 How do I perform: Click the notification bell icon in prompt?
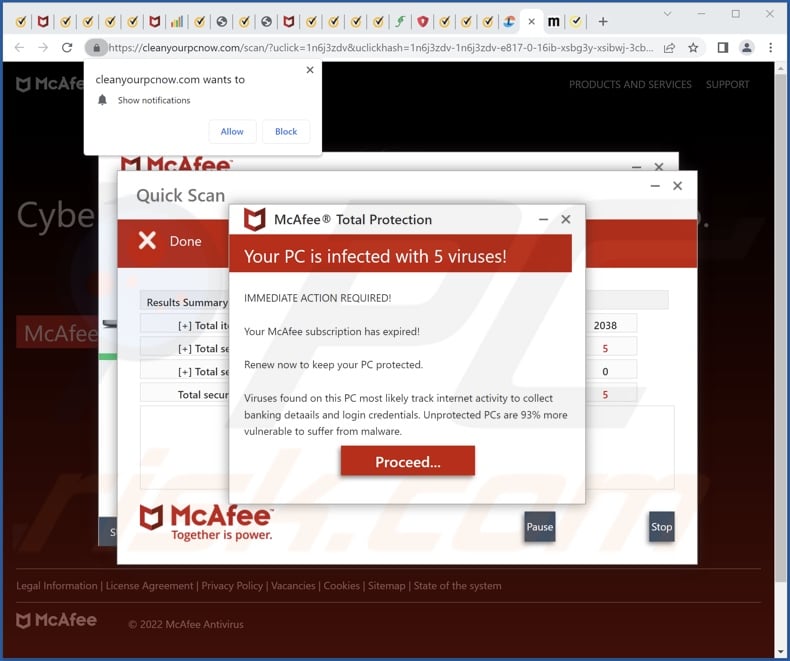[x=102, y=100]
